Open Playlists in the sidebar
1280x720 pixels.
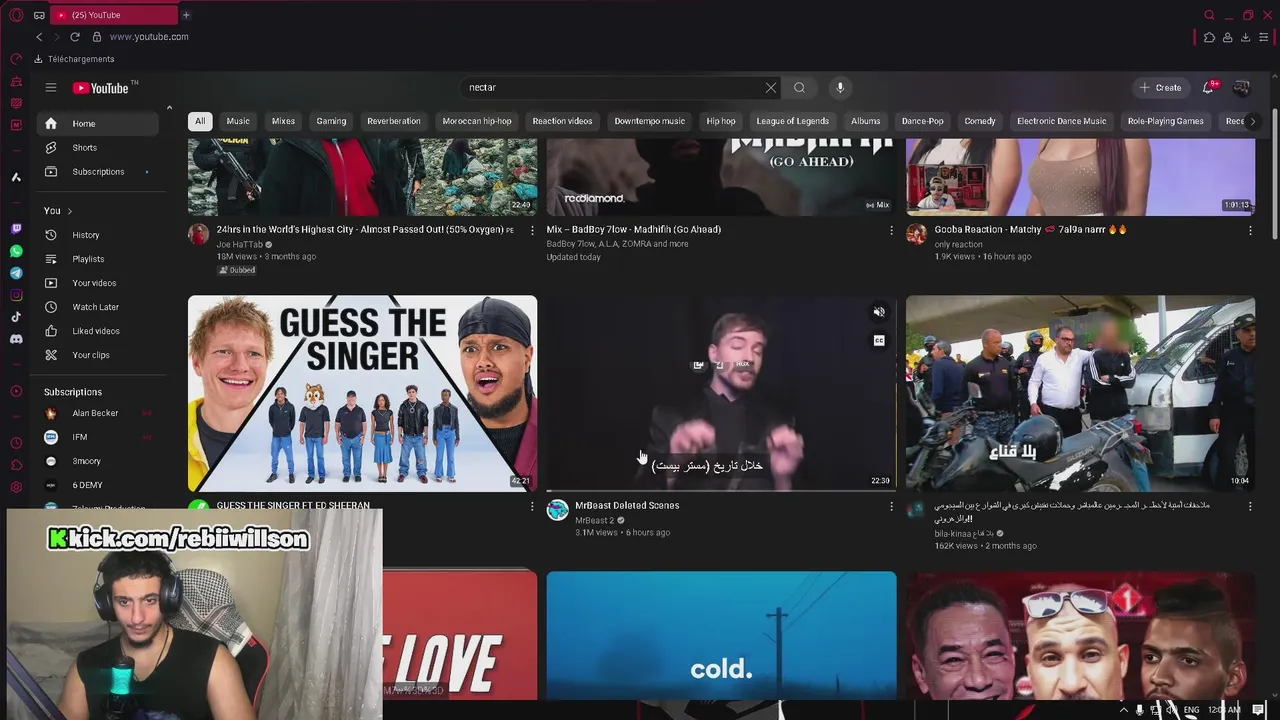98,259
